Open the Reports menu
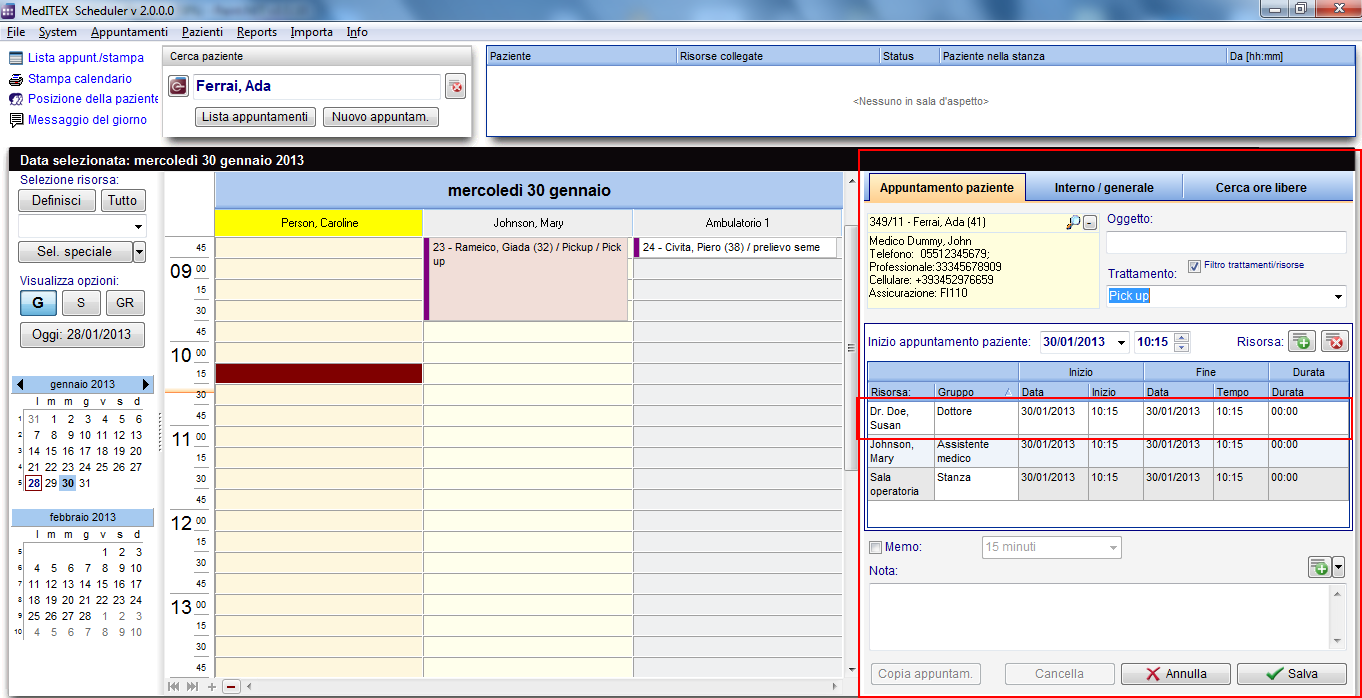 coord(257,32)
